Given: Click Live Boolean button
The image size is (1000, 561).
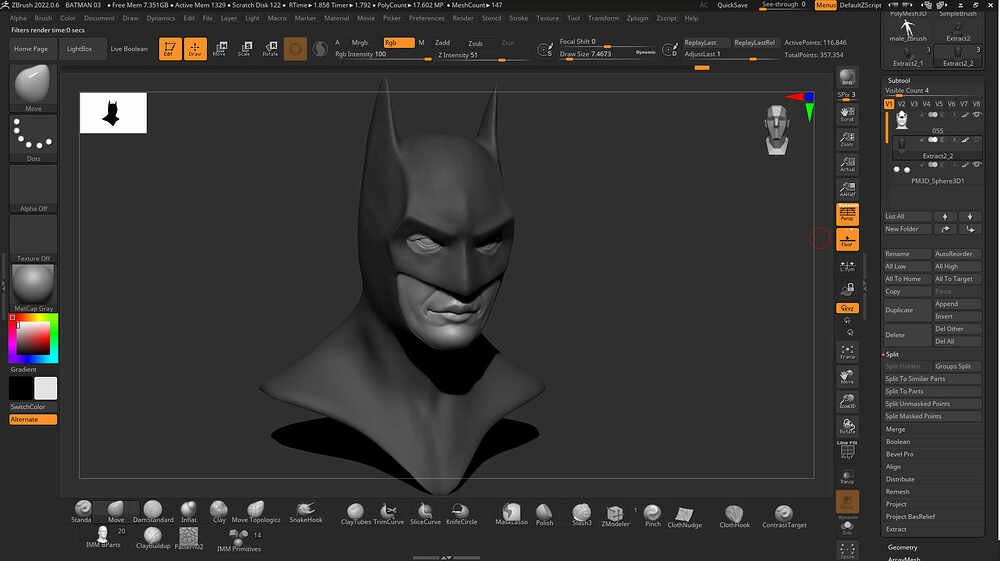Looking at the screenshot, I should pyautogui.click(x=129, y=48).
